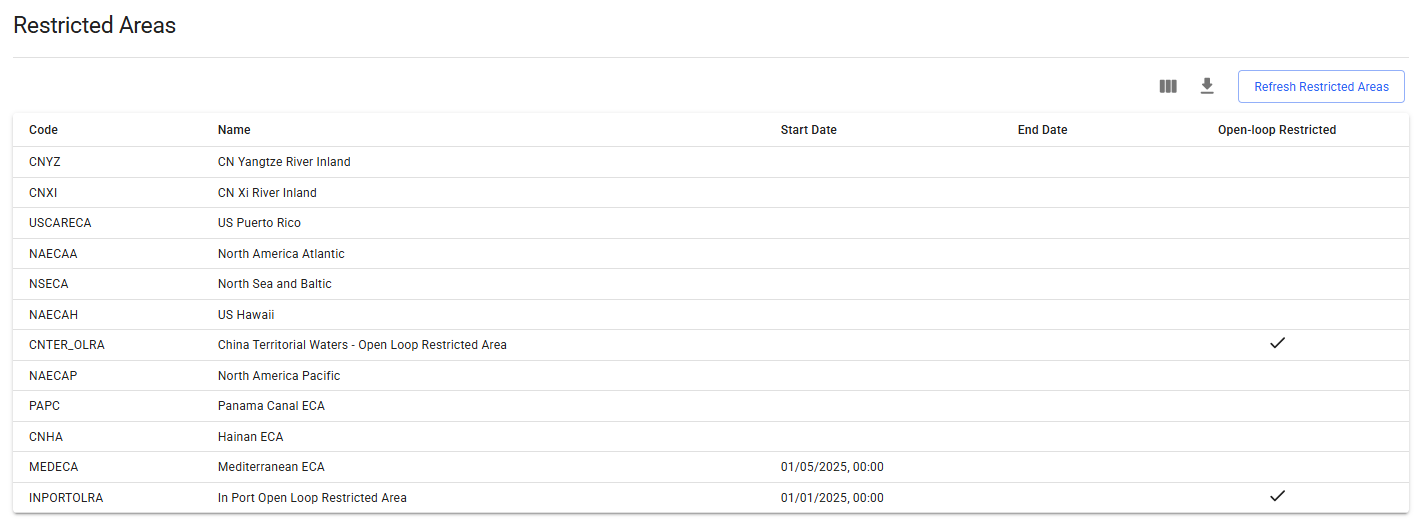The width and height of the screenshot is (1421, 521).
Task: Click the Refresh Restricted Areas button
Action: (x=1321, y=87)
